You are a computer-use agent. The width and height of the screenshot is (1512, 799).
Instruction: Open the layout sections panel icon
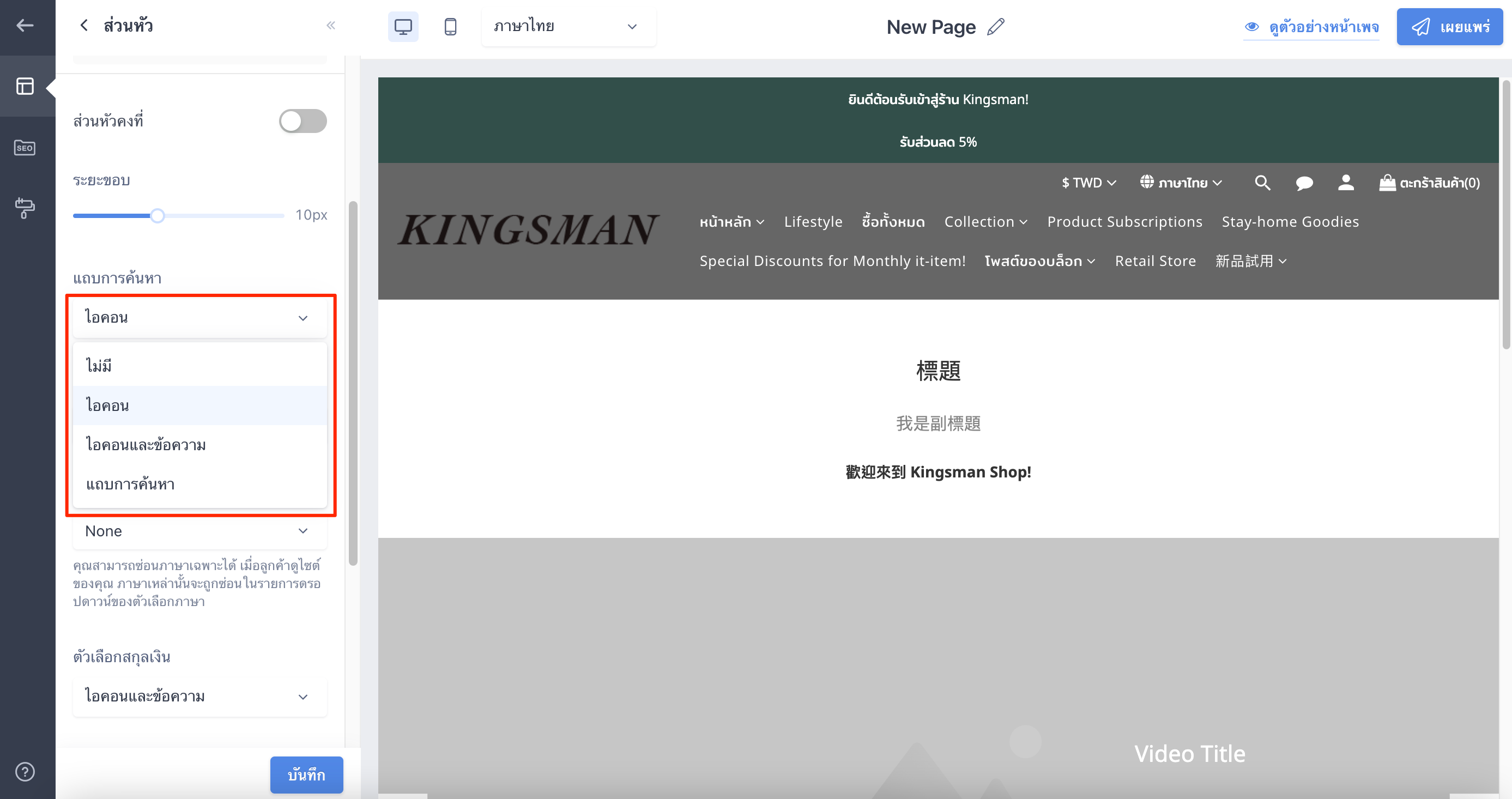25,86
